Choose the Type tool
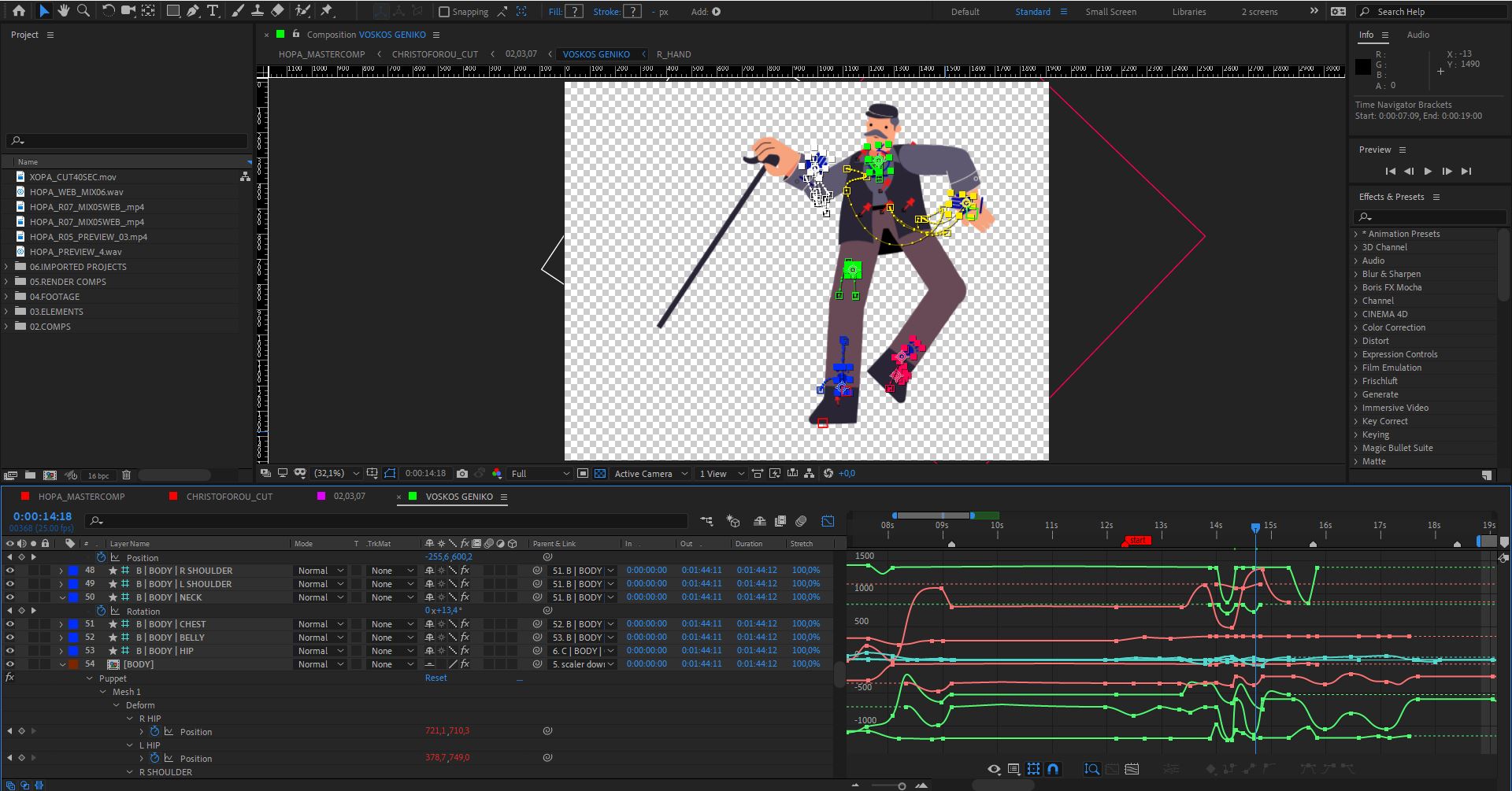This screenshot has width=1512, height=791. pyautogui.click(x=213, y=11)
